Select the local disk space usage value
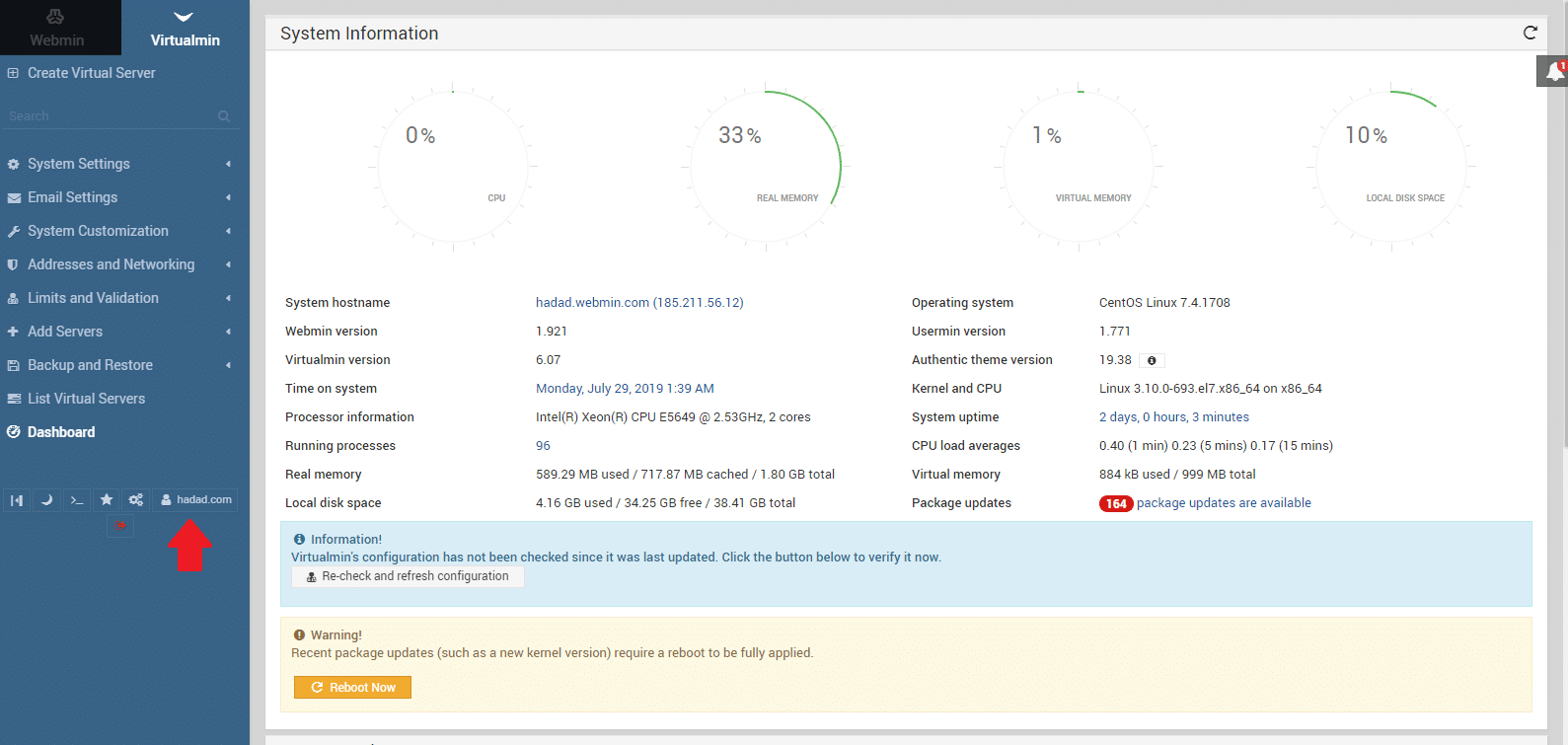 point(665,503)
